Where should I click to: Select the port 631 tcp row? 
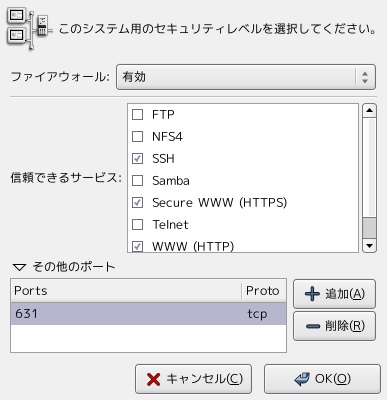pyautogui.click(x=148, y=314)
